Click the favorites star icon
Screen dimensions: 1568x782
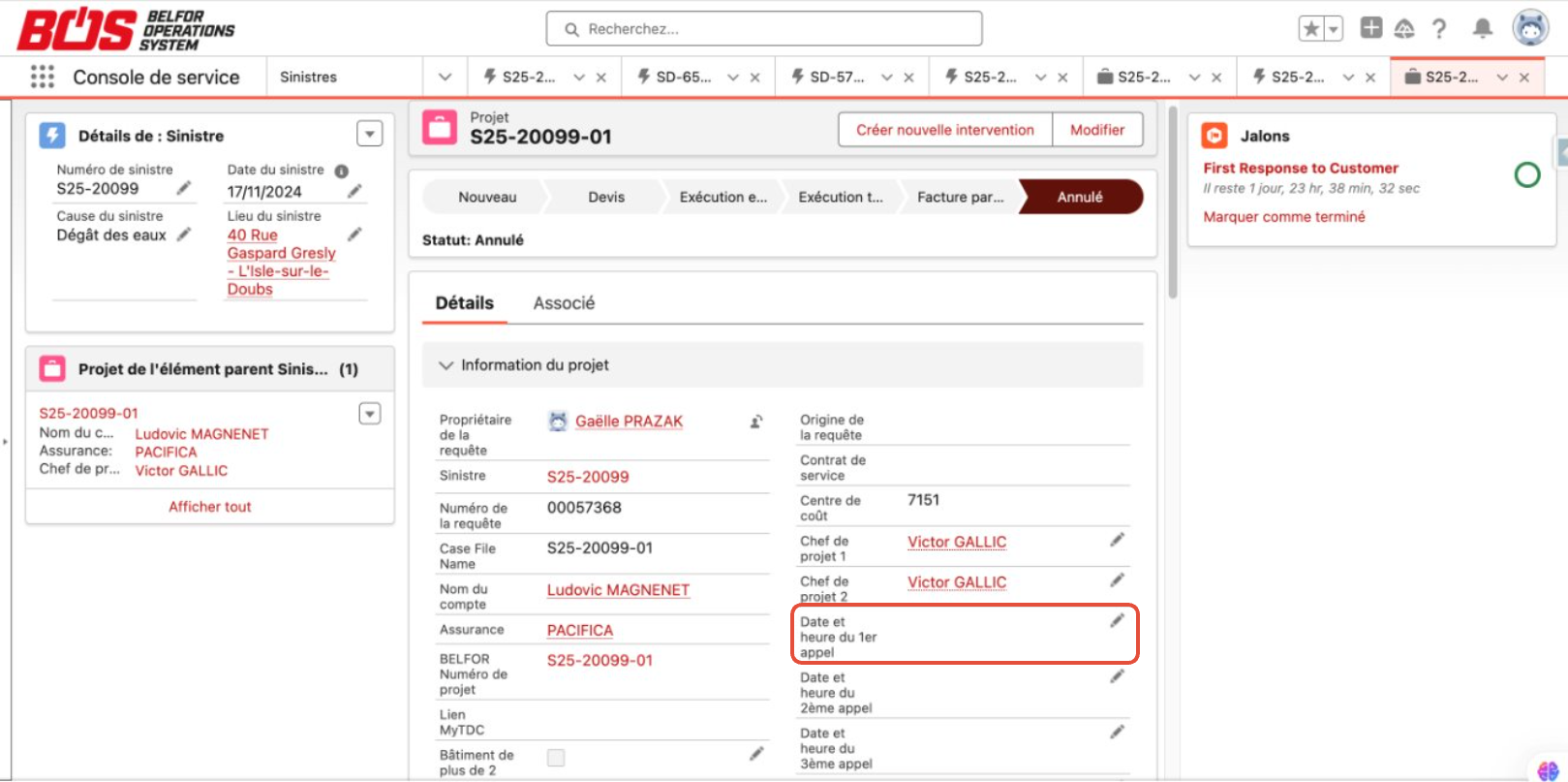[x=1311, y=29]
